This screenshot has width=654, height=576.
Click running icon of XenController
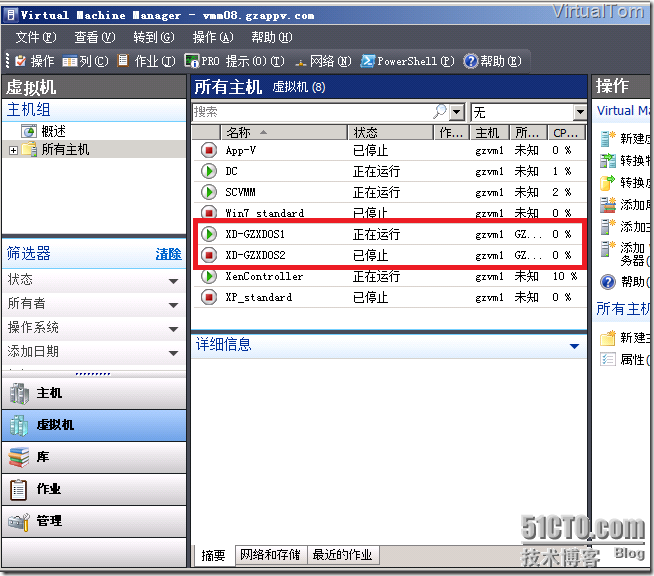tap(209, 276)
